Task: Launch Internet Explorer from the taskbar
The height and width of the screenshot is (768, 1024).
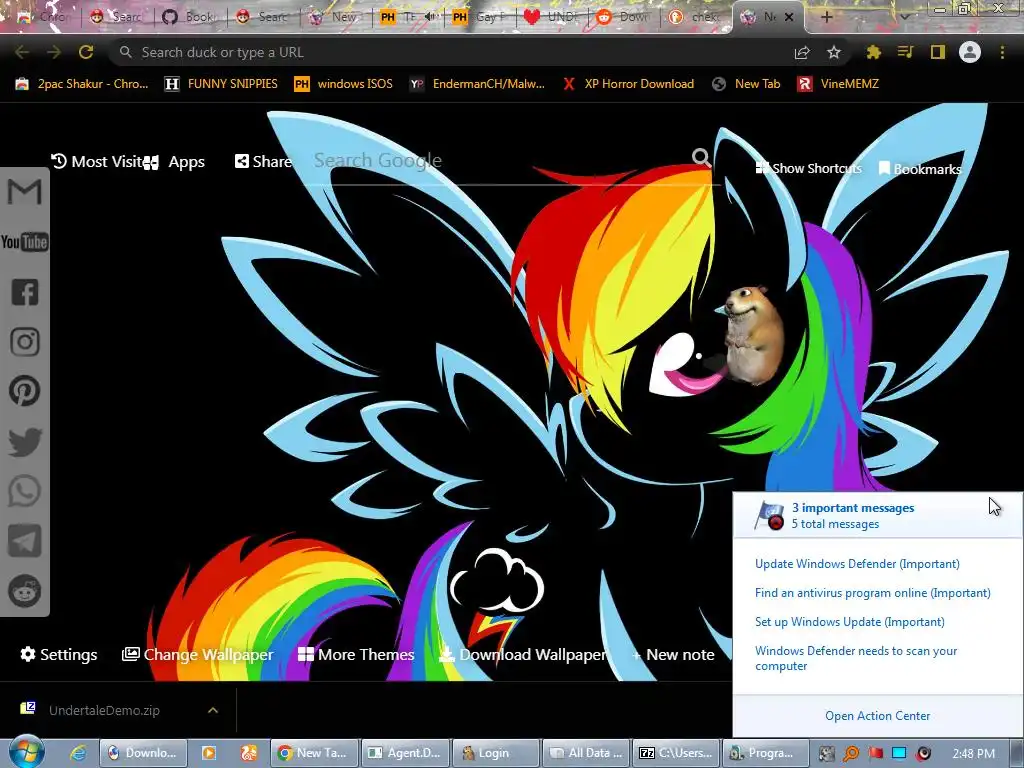Action: (78, 753)
